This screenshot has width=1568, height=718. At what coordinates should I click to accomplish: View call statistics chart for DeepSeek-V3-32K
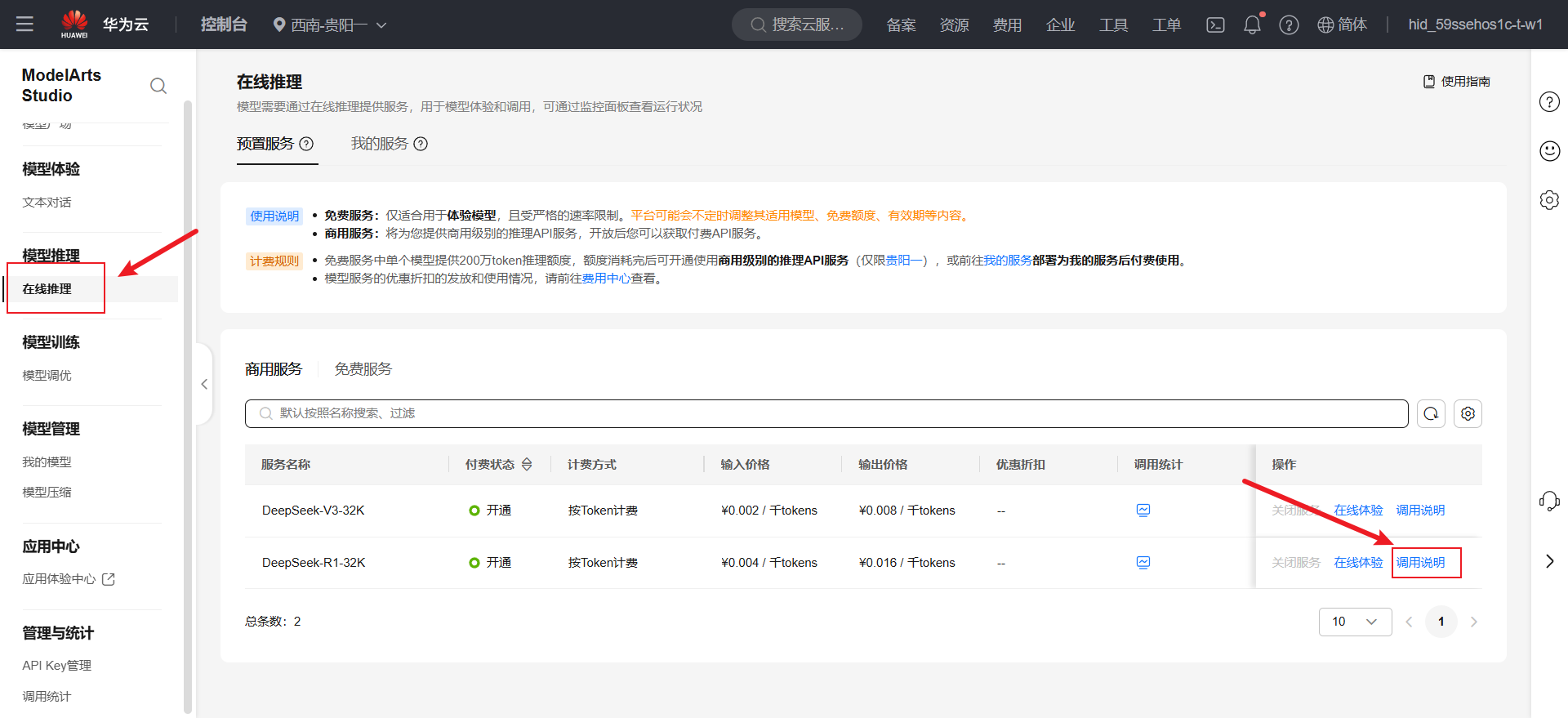(1143, 511)
